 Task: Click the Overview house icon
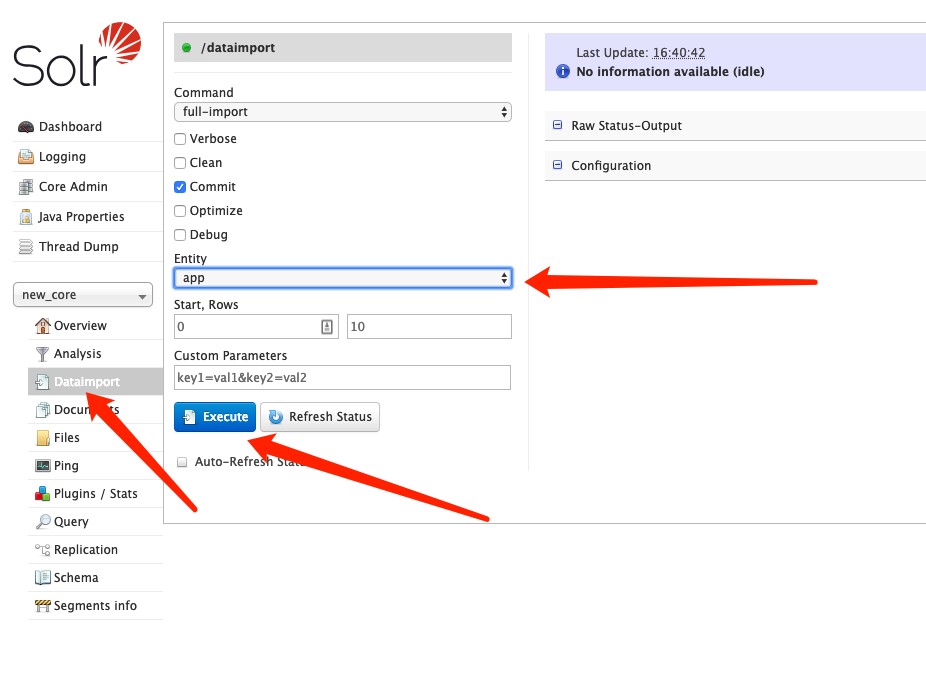coord(43,325)
